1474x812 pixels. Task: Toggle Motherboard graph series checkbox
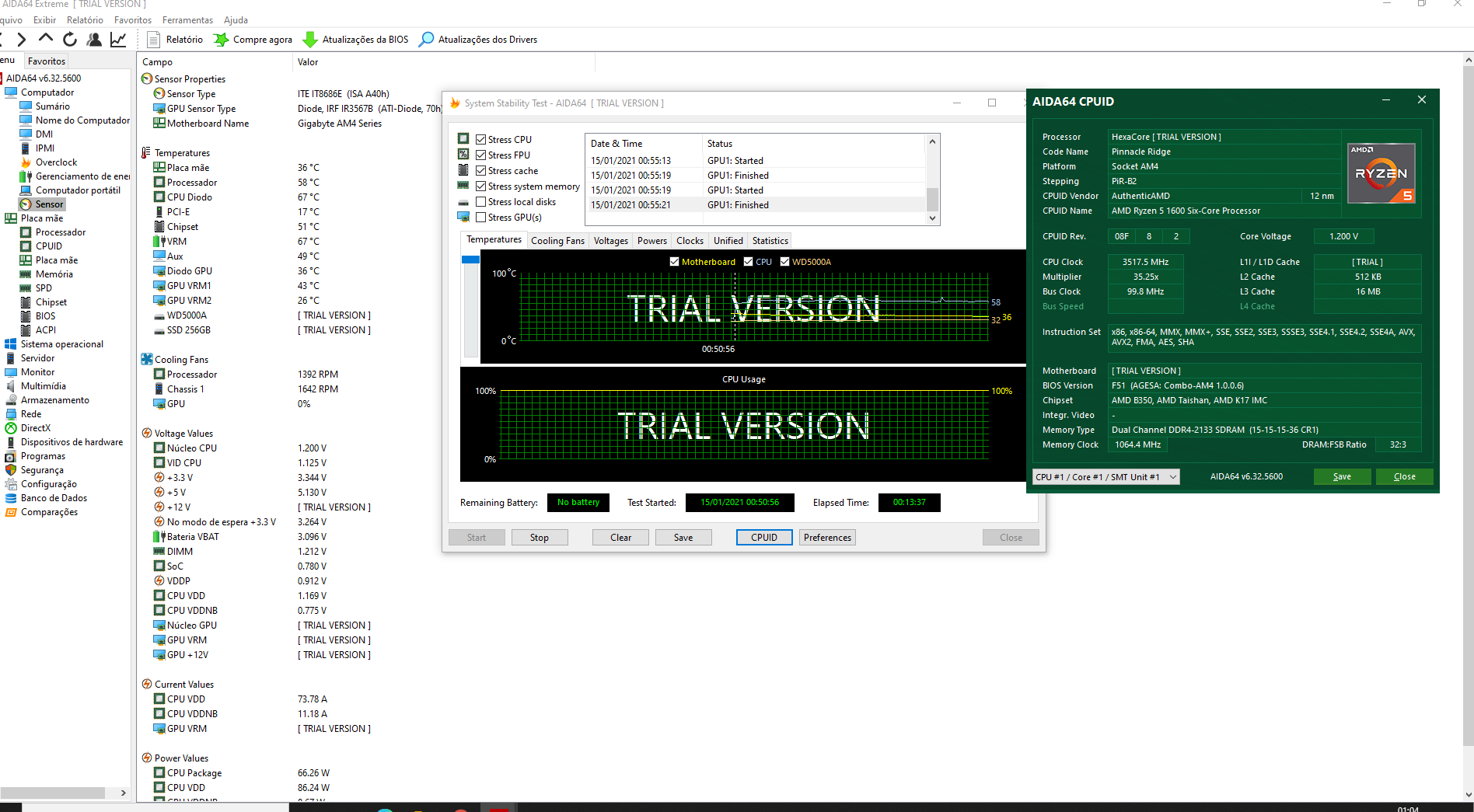(674, 262)
